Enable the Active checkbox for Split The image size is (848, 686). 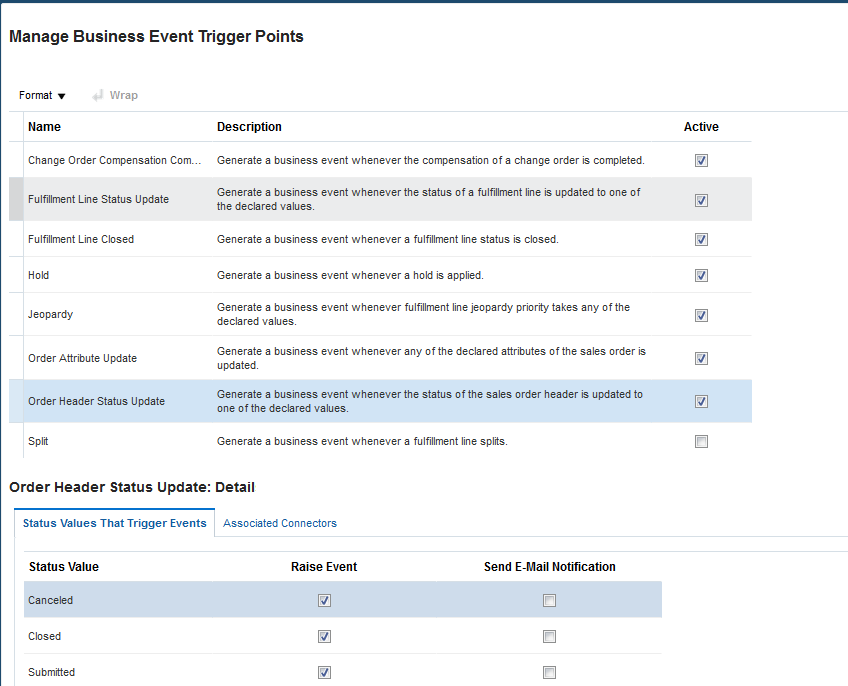(701, 441)
